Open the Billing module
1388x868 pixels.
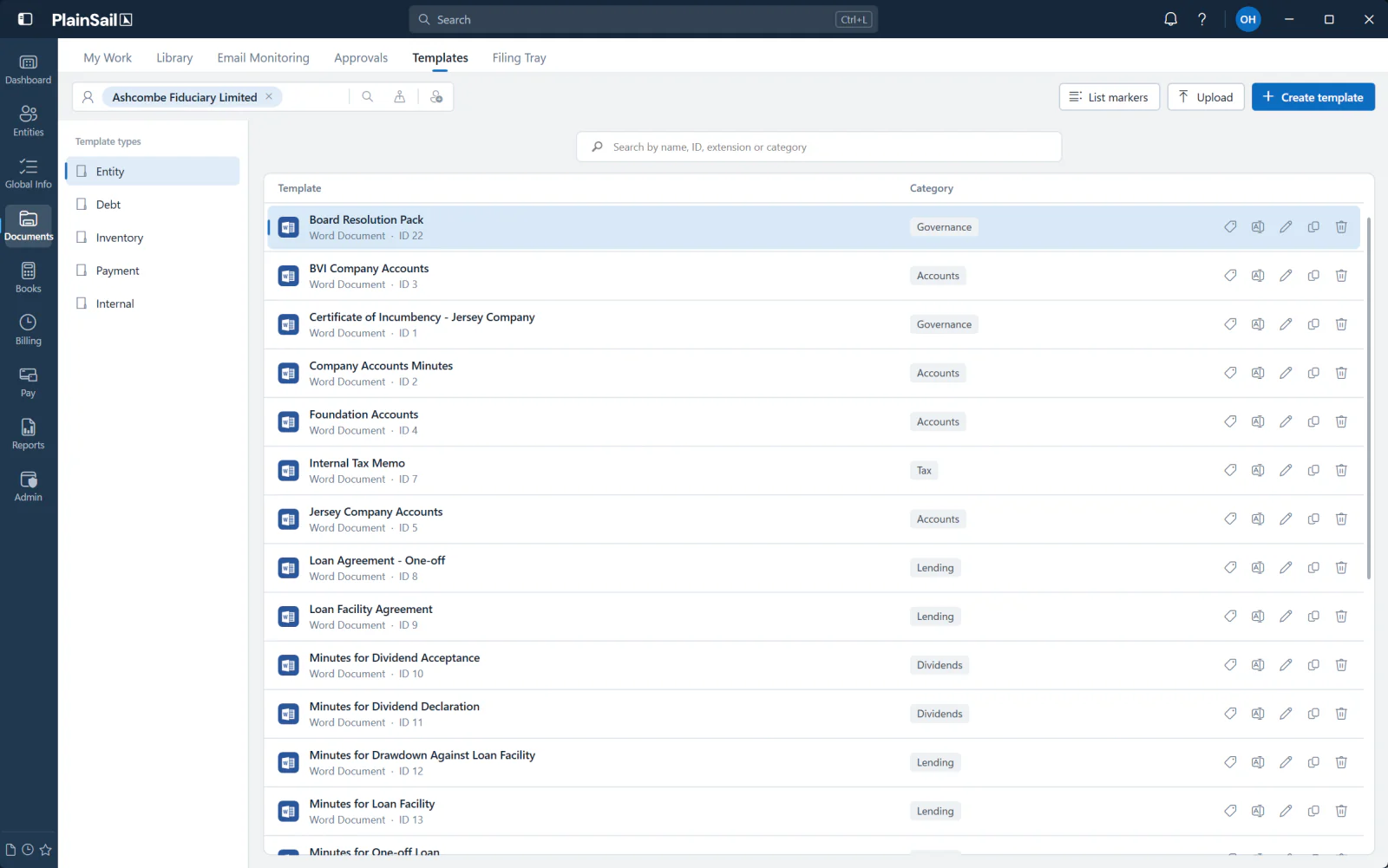(x=29, y=330)
